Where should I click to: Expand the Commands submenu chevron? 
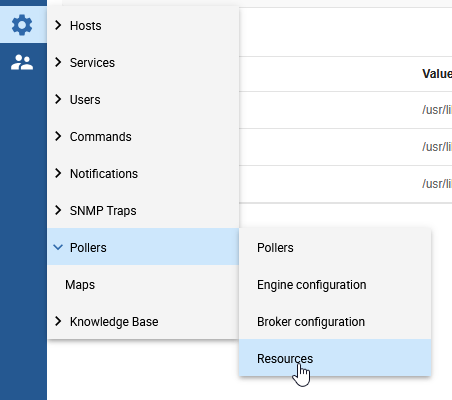coord(58,136)
